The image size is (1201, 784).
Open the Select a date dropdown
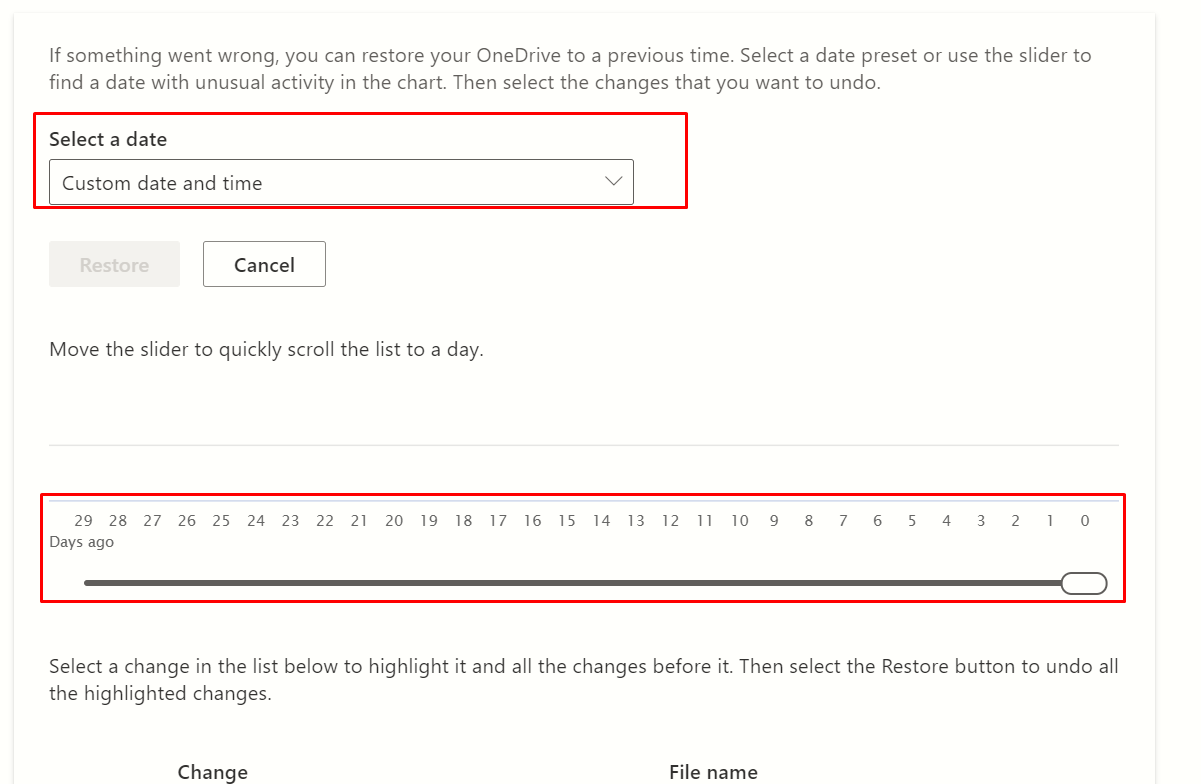(x=341, y=182)
